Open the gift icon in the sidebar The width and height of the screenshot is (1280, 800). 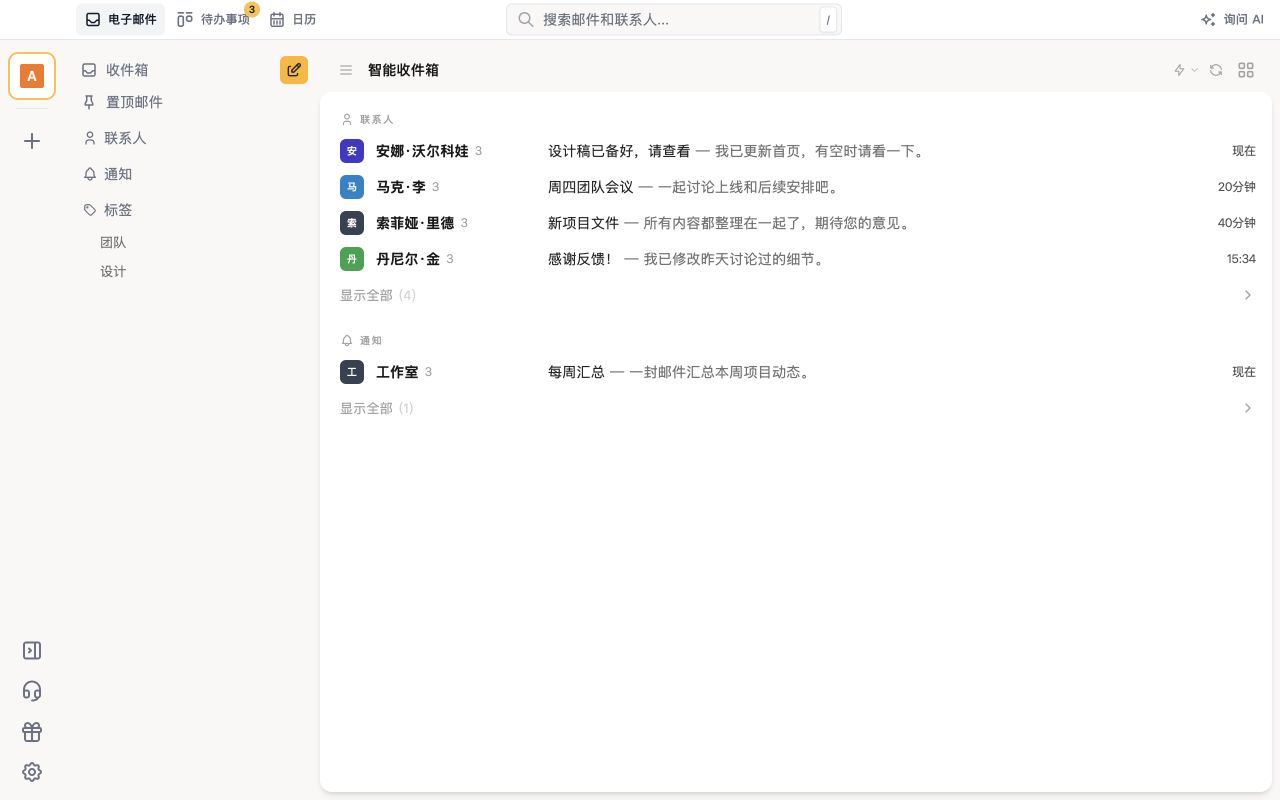(x=32, y=732)
